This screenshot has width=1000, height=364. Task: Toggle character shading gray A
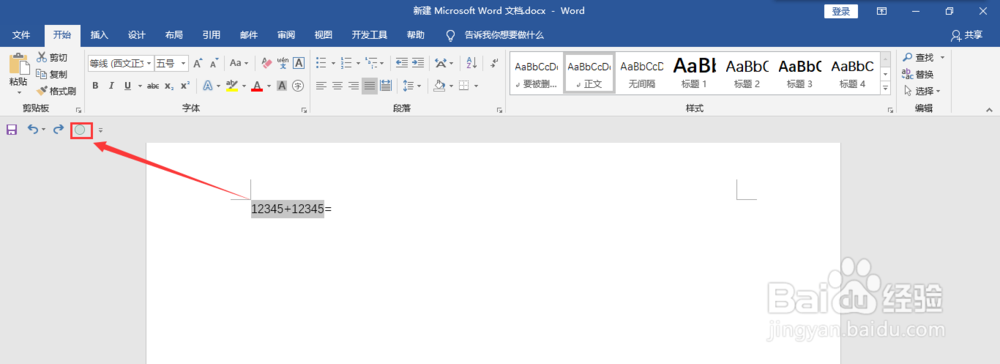coord(281,85)
